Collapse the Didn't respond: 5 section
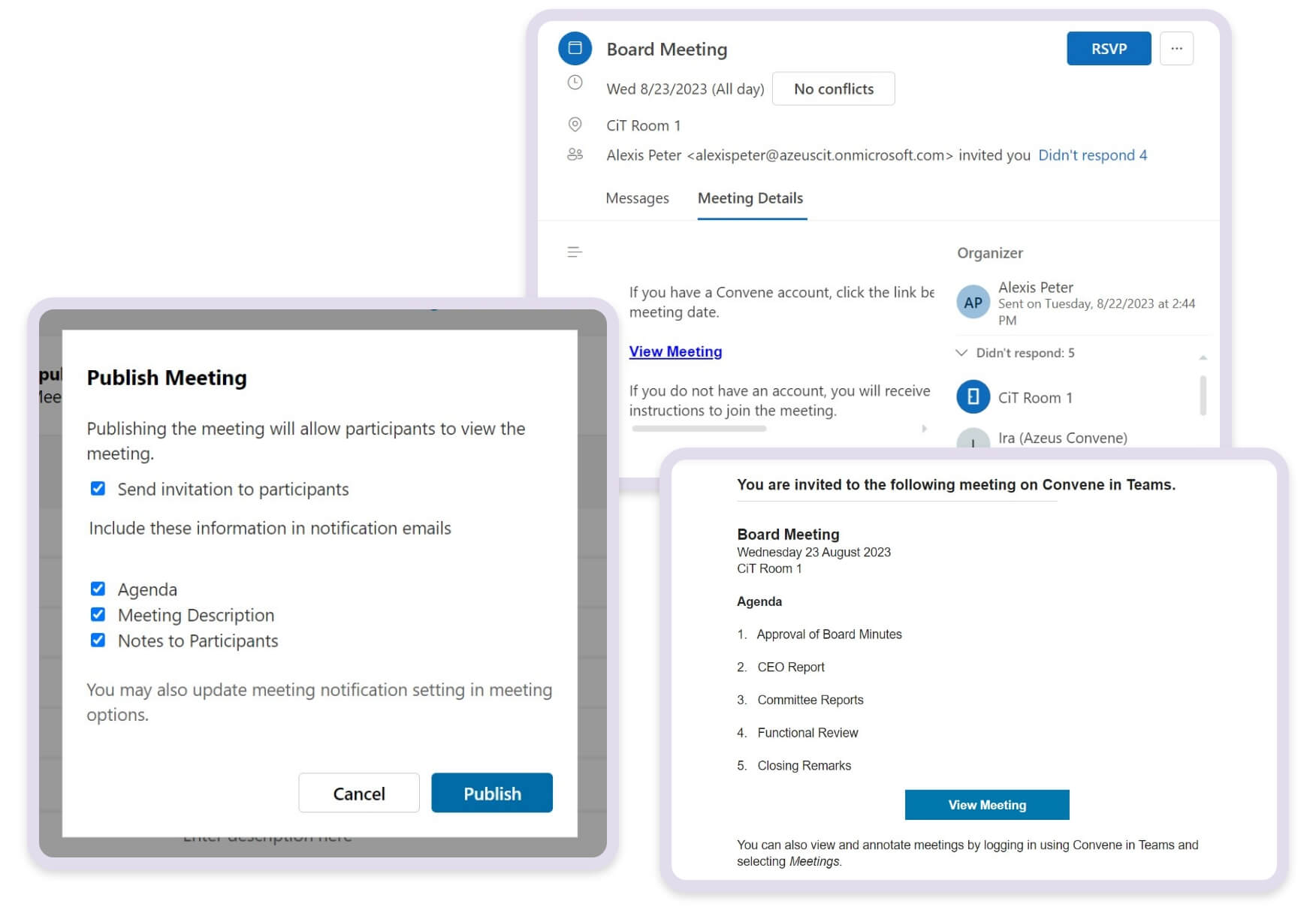This screenshot has height=910, width=1316. click(x=962, y=352)
